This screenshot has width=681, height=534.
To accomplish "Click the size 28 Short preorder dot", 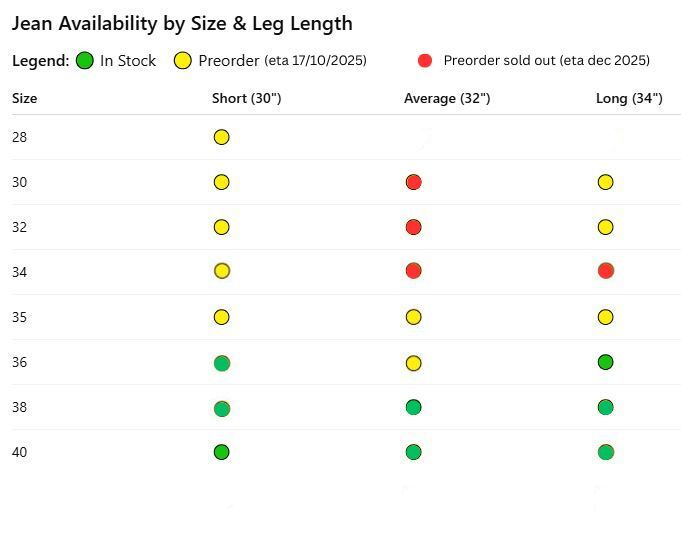I will tap(221, 137).
